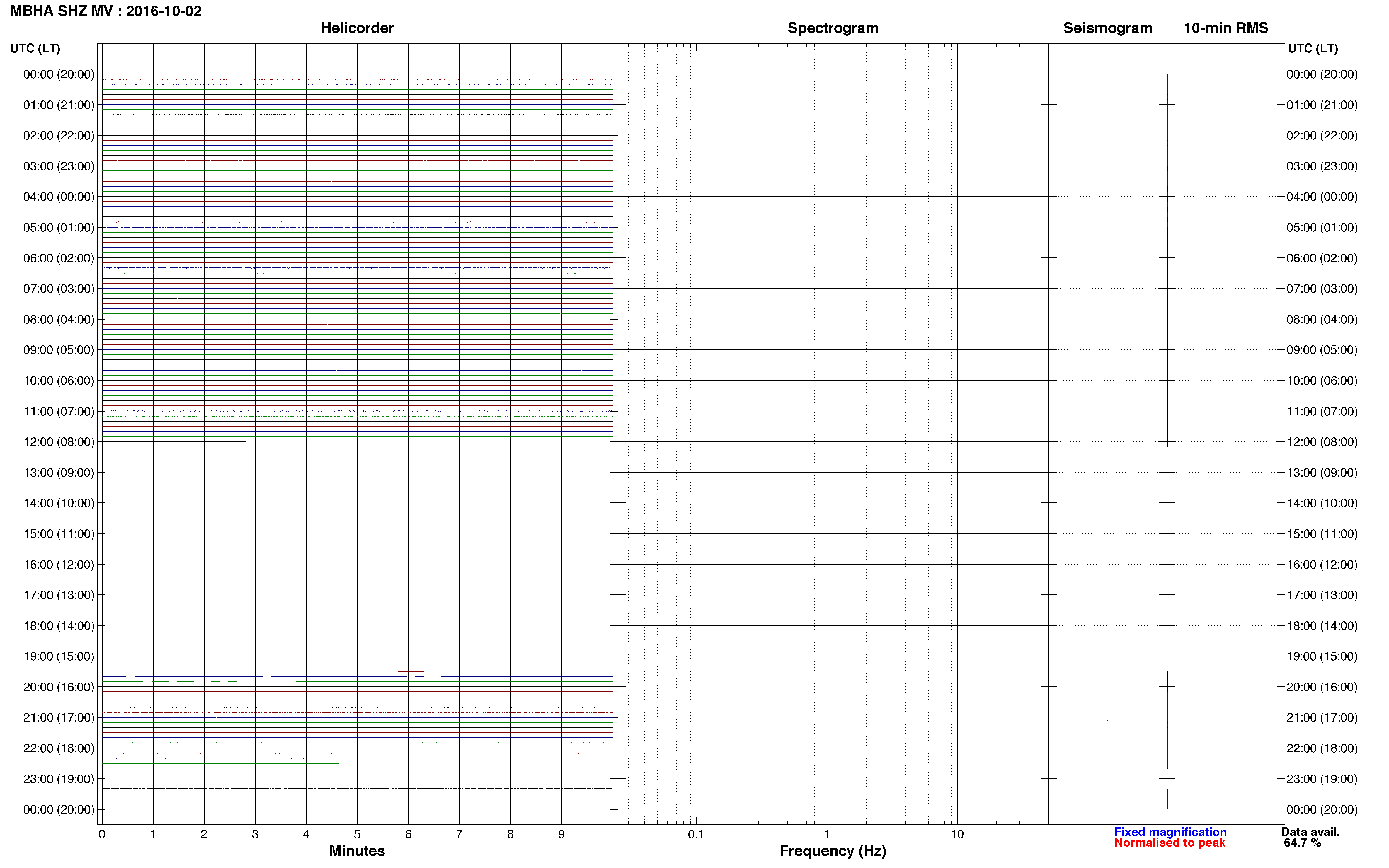Click '09:00 (05:00)' on the right time axis

(x=1322, y=350)
